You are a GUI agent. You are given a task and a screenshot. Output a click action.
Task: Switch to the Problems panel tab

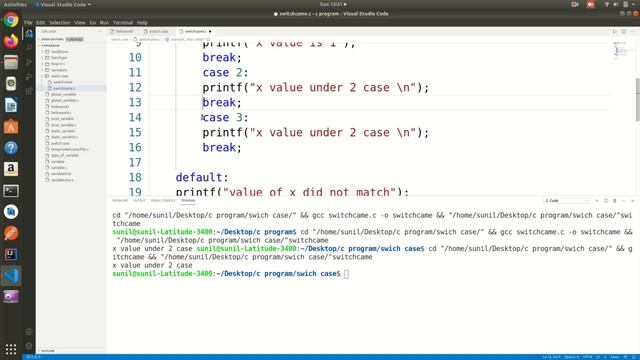120,201
